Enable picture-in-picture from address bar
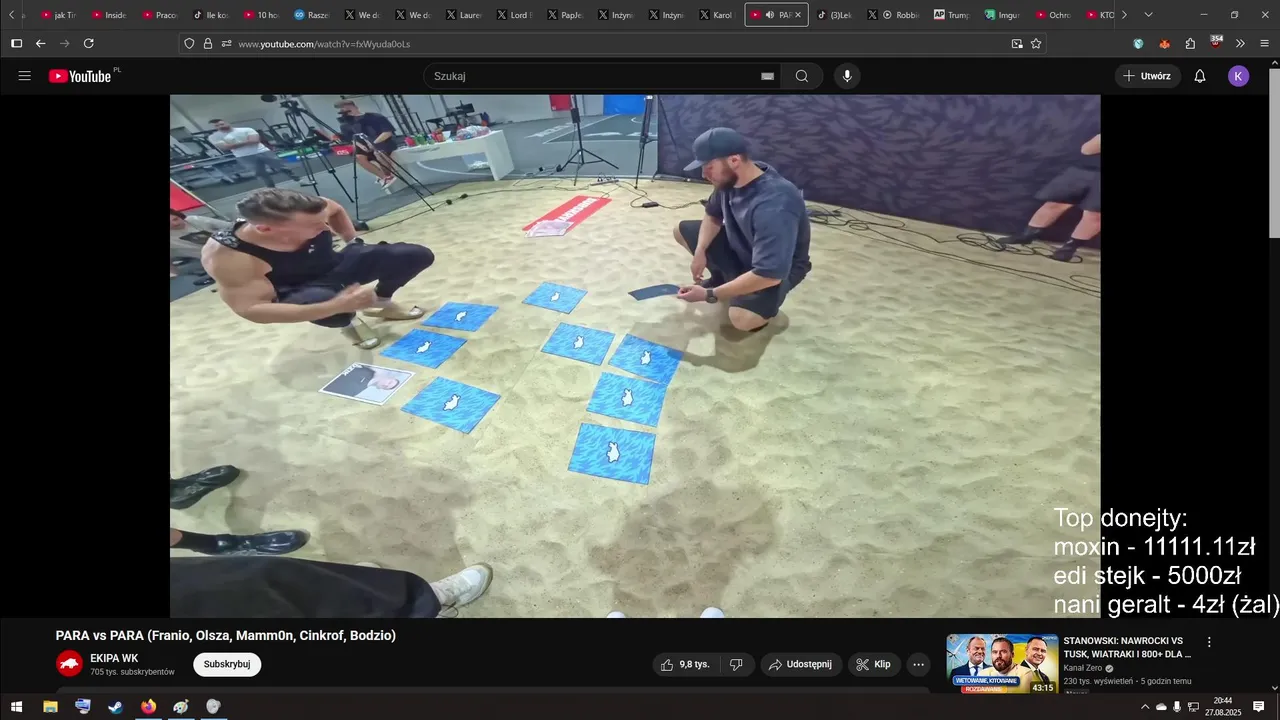 tap(1017, 43)
